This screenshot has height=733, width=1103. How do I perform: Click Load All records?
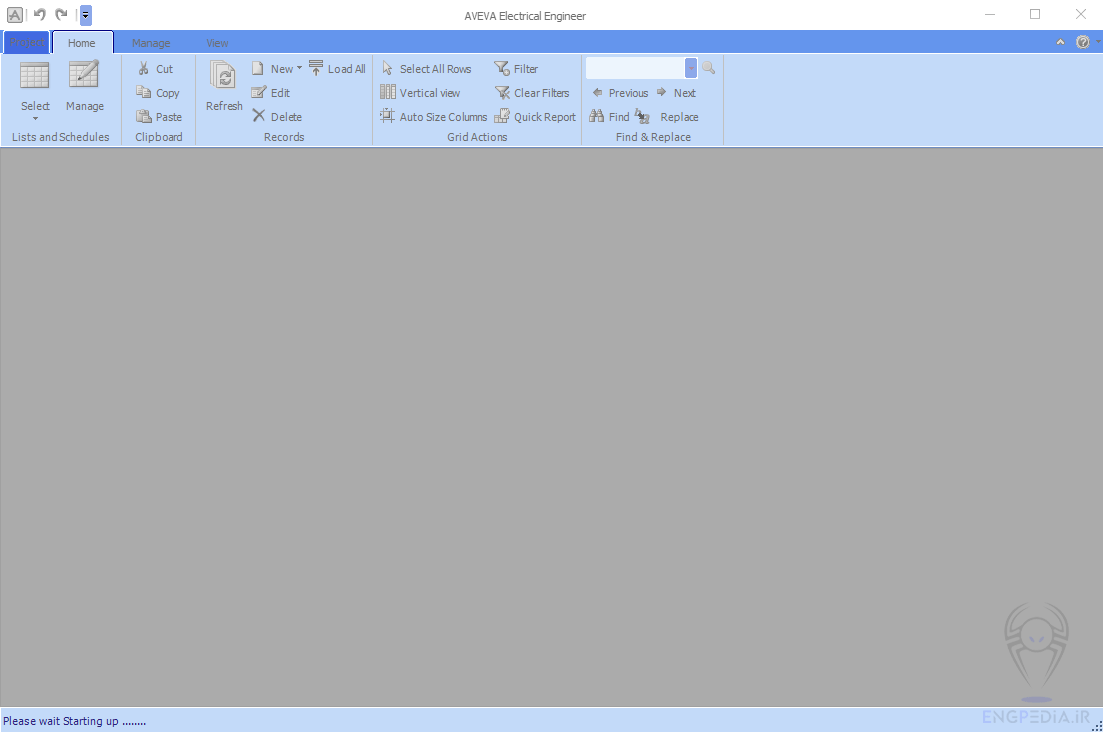coord(337,68)
